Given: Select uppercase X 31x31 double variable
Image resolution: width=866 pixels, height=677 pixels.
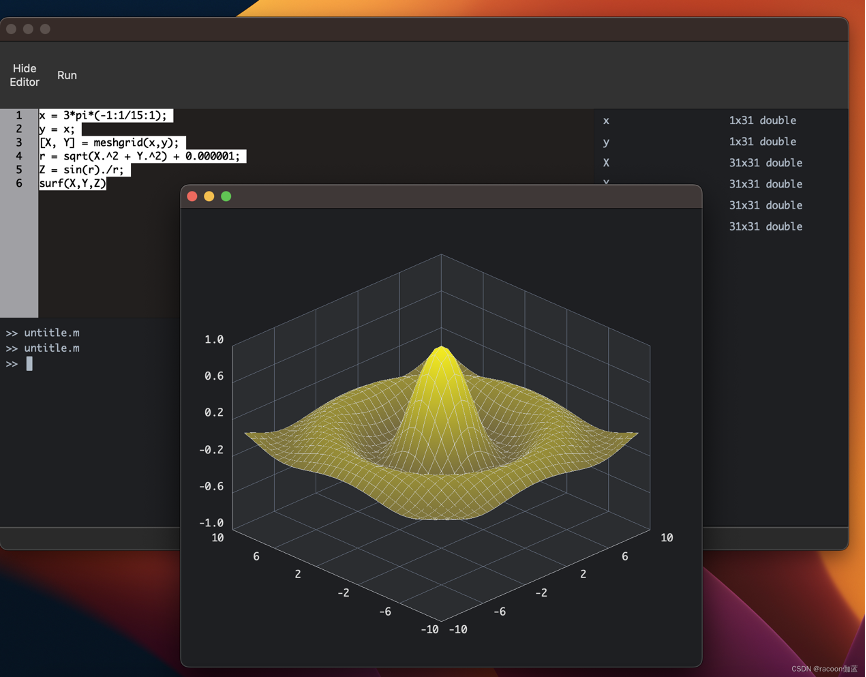Looking at the screenshot, I should pos(606,163).
